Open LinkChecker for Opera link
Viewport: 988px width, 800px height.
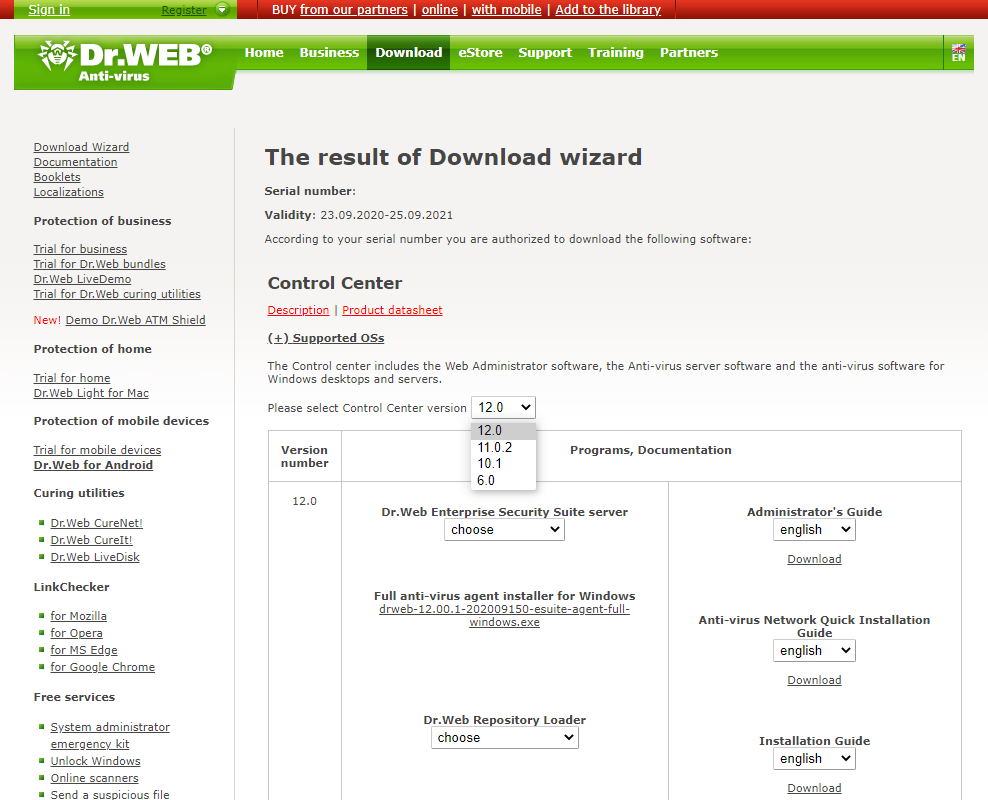(x=76, y=633)
